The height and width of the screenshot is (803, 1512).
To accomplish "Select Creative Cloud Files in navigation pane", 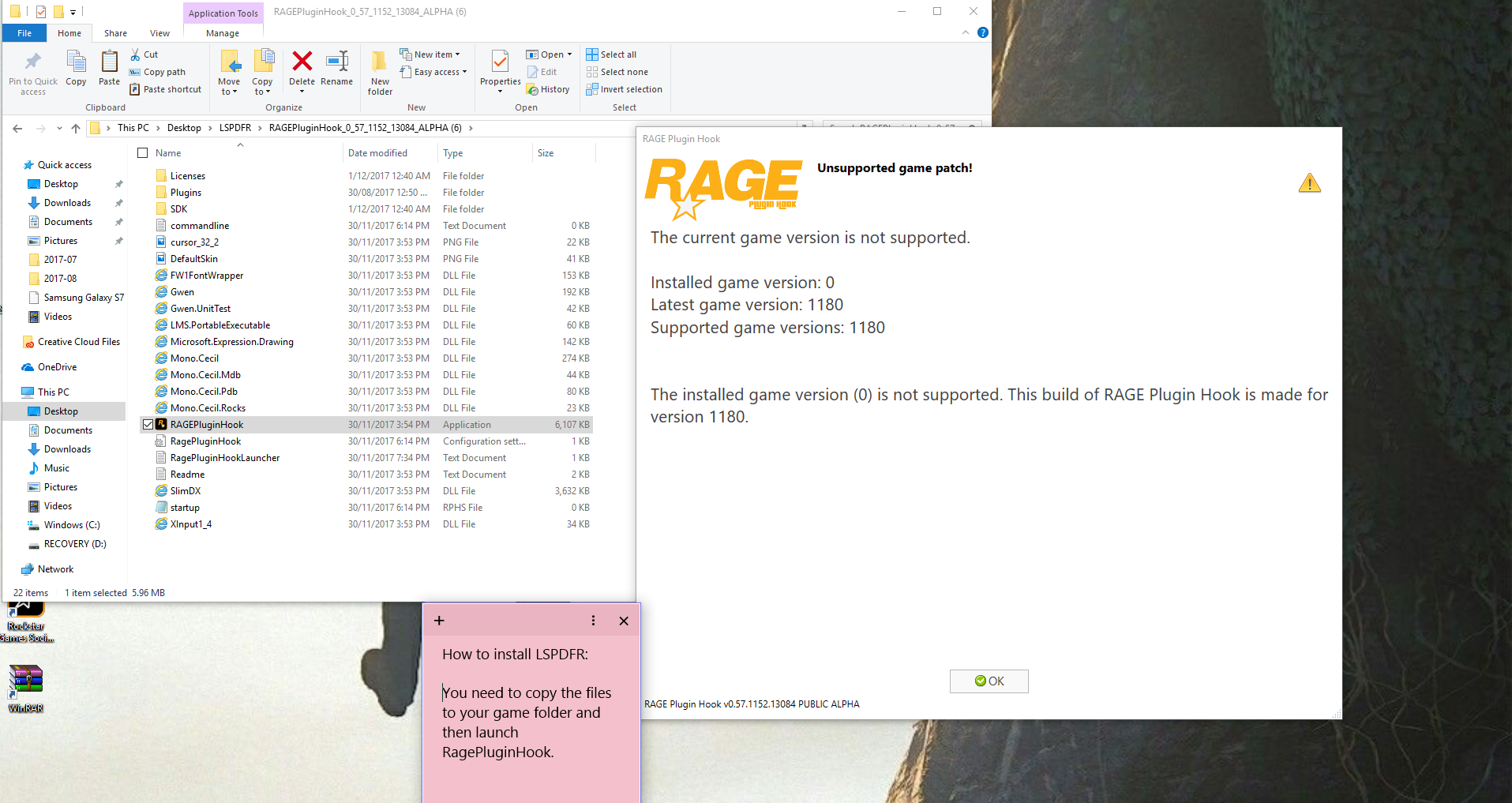I will [x=78, y=342].
